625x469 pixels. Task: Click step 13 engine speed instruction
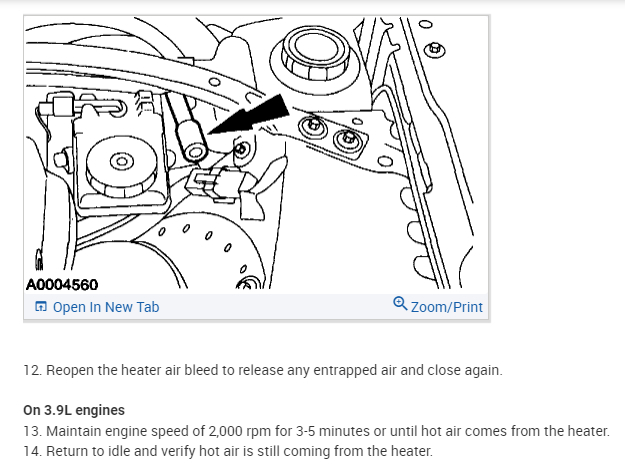(316, 431)
